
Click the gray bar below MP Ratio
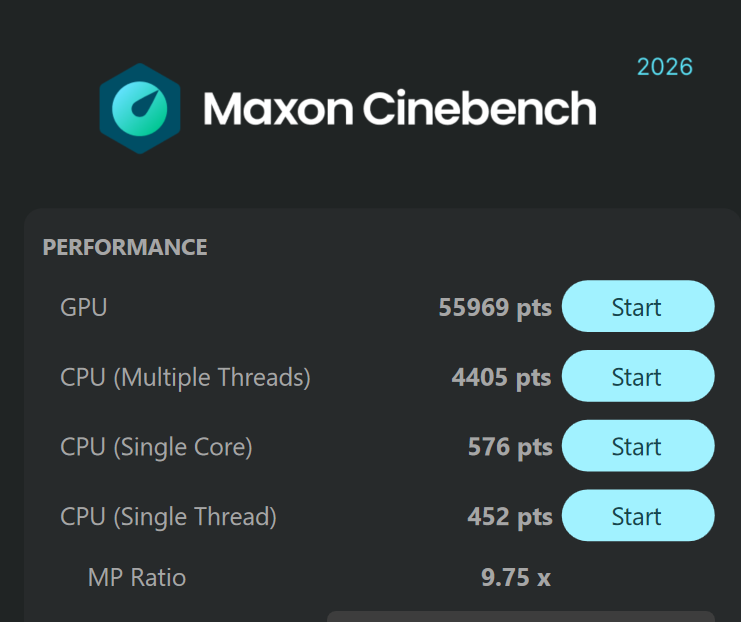[x=521, y=616]
